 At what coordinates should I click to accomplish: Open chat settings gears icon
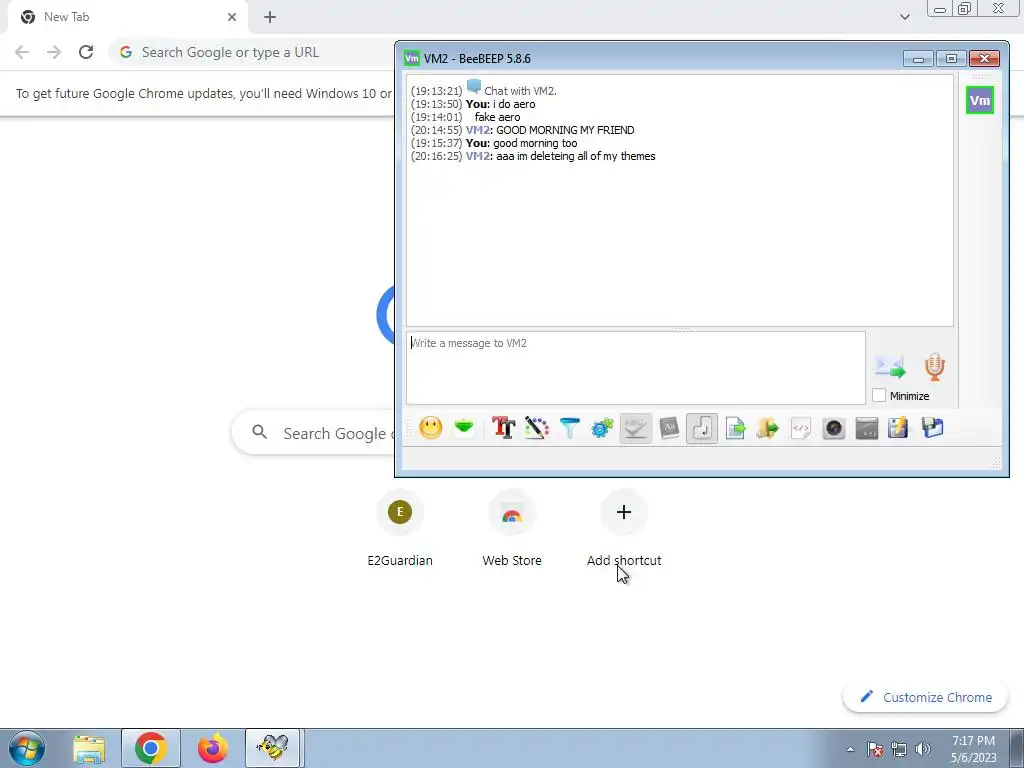point(602,428)
